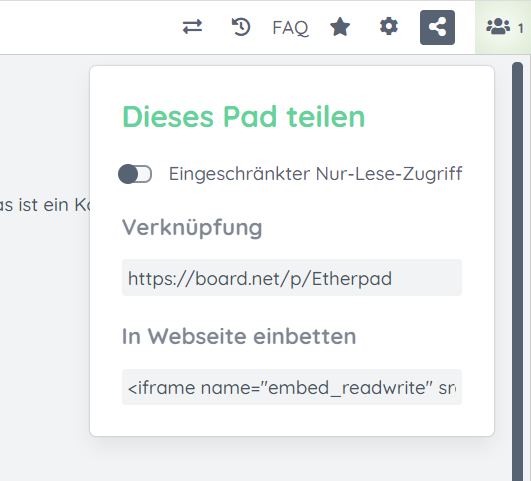Enable the read-only access toggle

[x=135, y=174]
